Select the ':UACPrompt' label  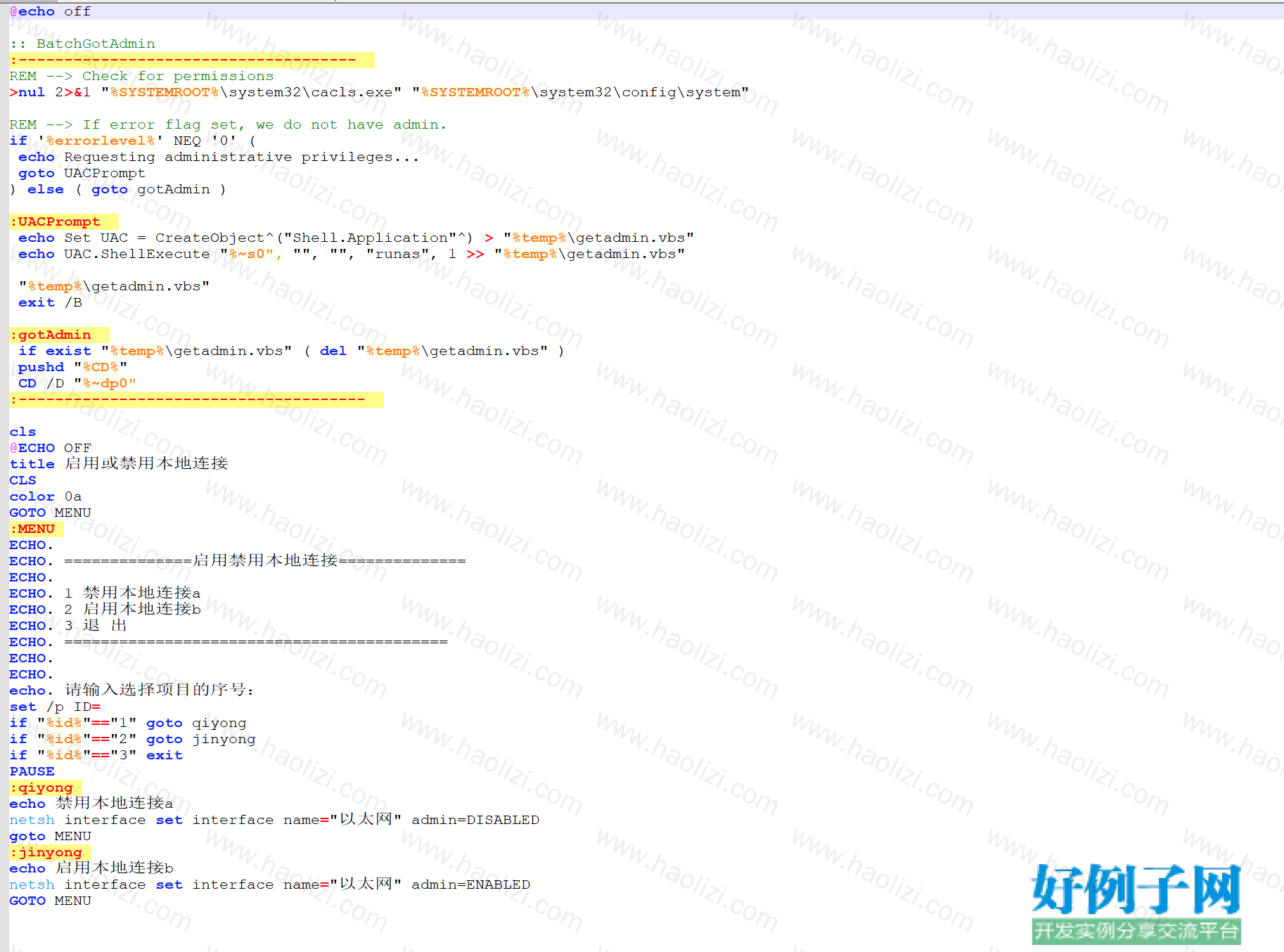[55, 221]
